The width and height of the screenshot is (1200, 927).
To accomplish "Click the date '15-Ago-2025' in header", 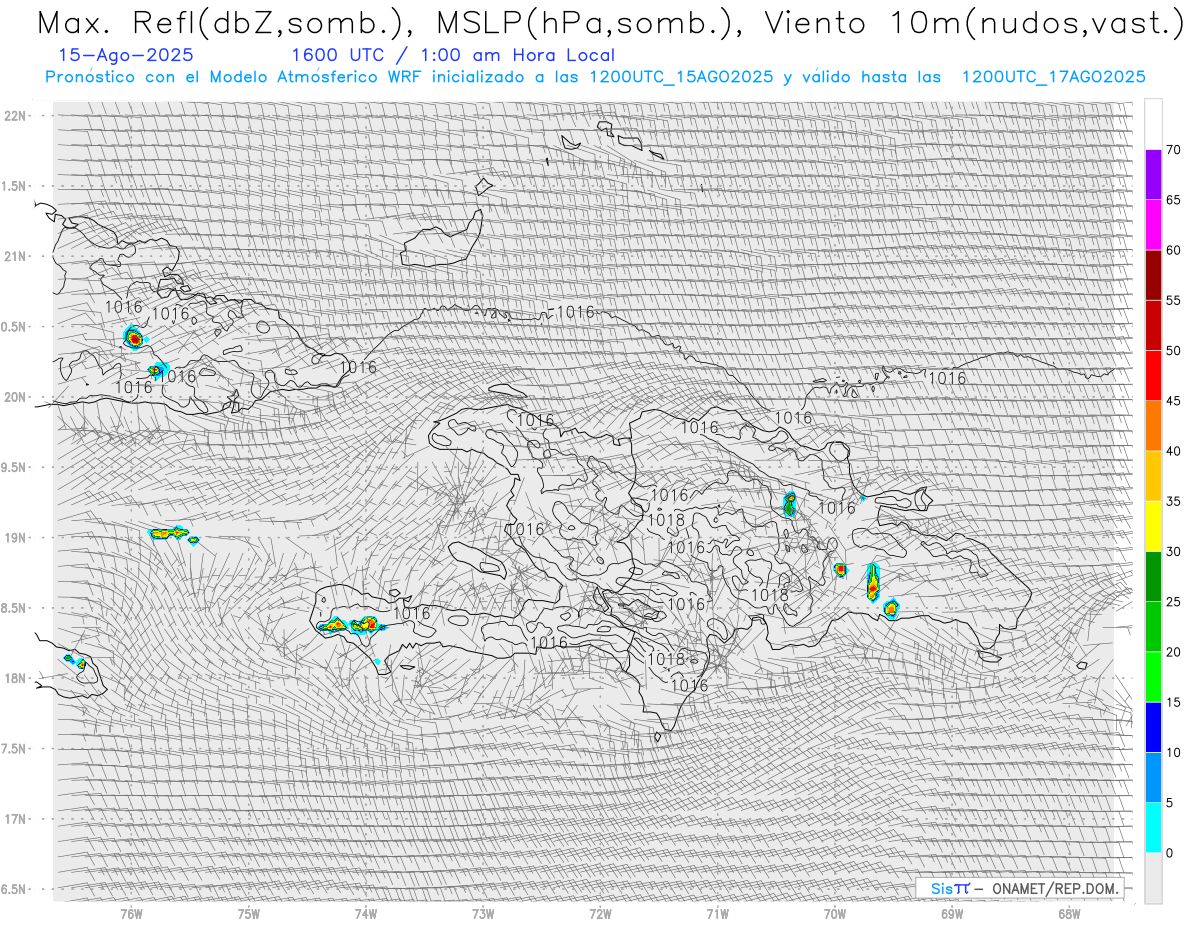I will pyautogui.click(x=126, y=55).
